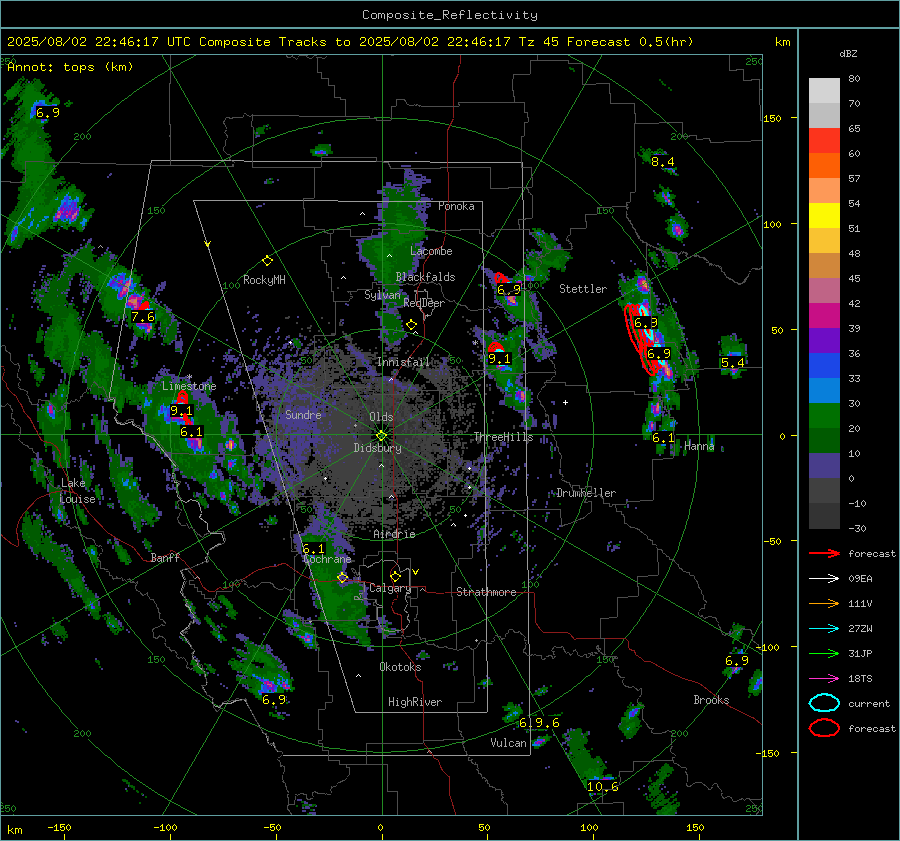The width and height of the screenshot is (900, 841).
Task: Select the yellow 51-54 dBZ color swatch
Action: point(824,215)
